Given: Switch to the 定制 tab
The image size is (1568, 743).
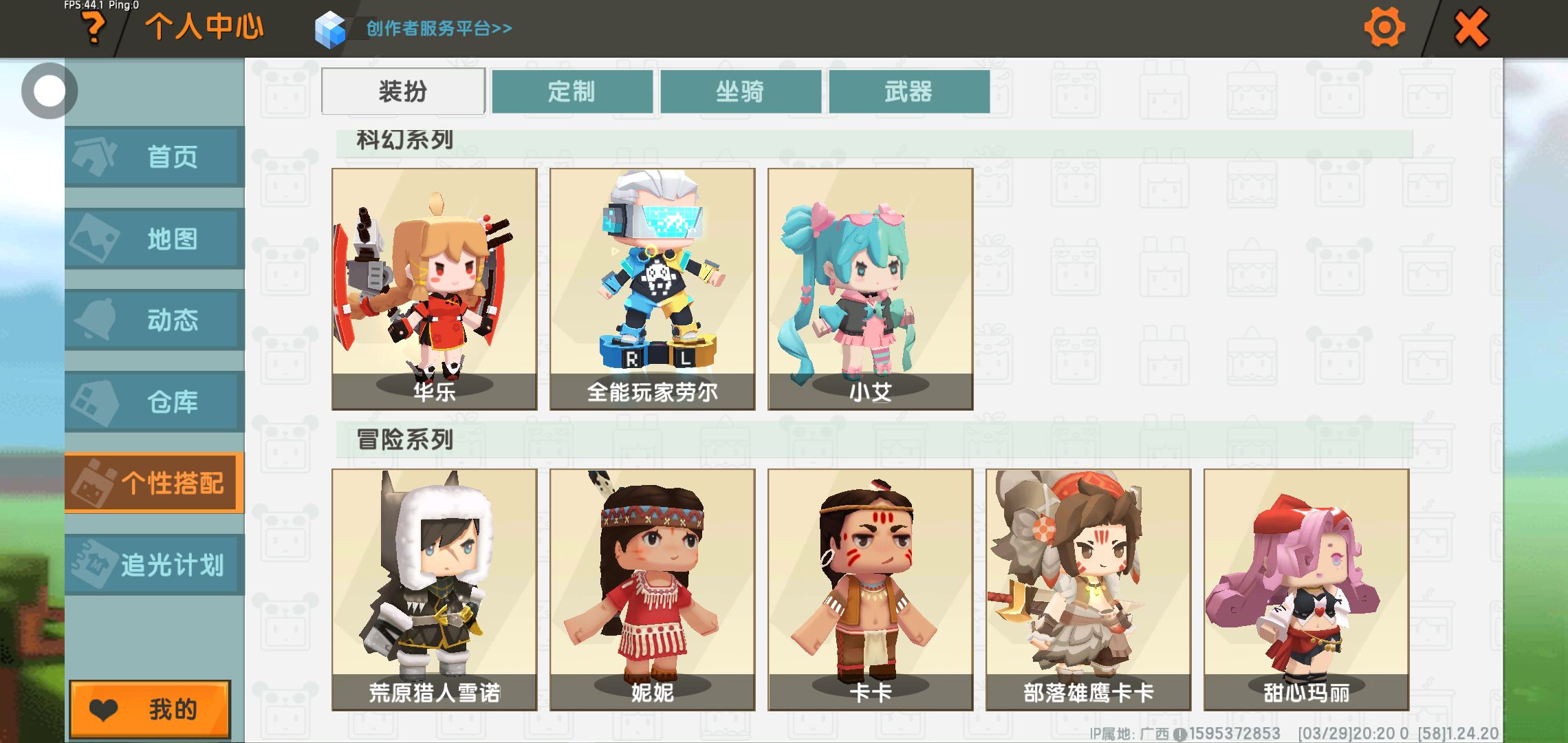Looking at the screenshot, I should tap(572, 91).
